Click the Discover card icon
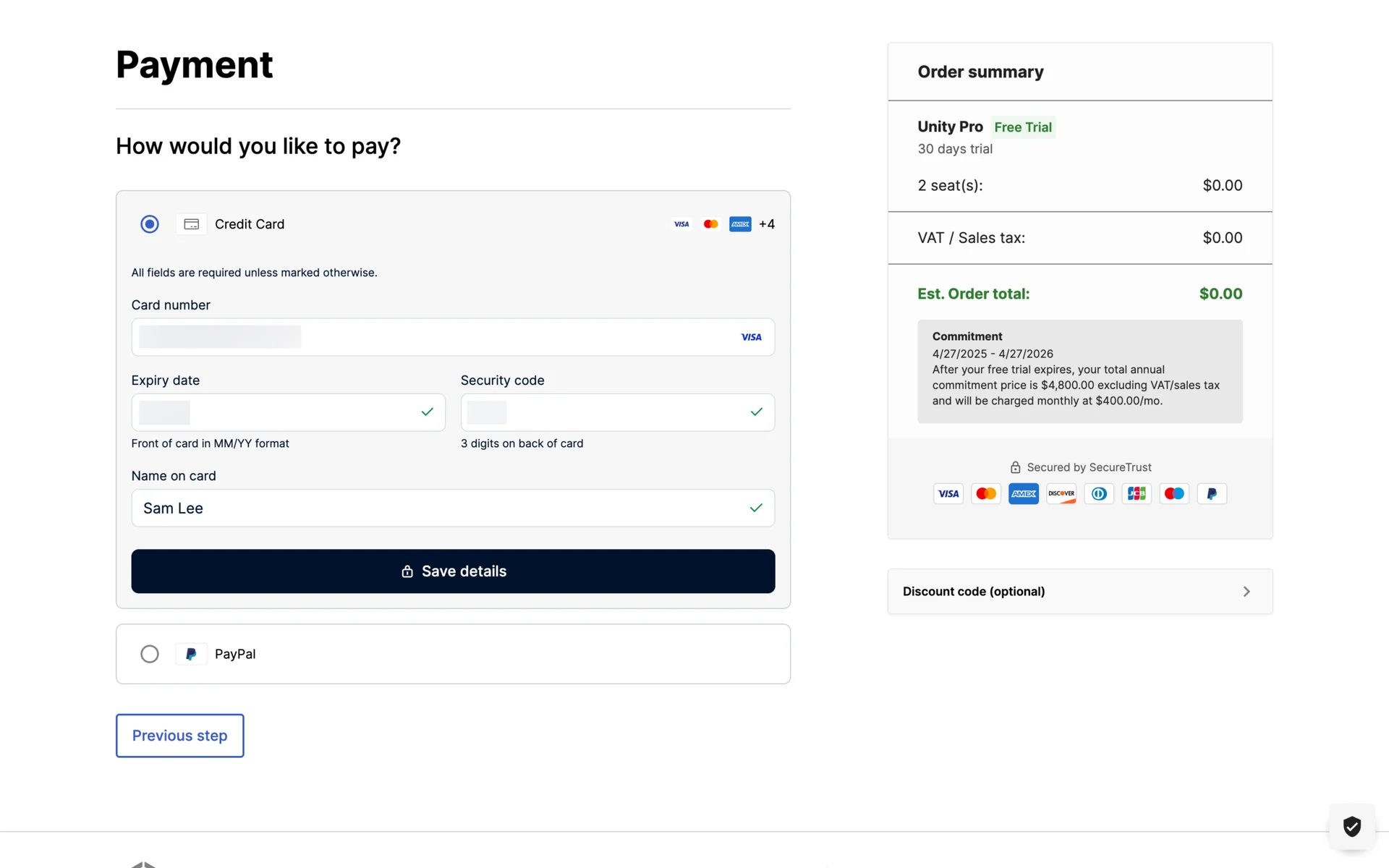Image resolution: width=1389 pixels, height=868 pixels. coord(1061,494)
